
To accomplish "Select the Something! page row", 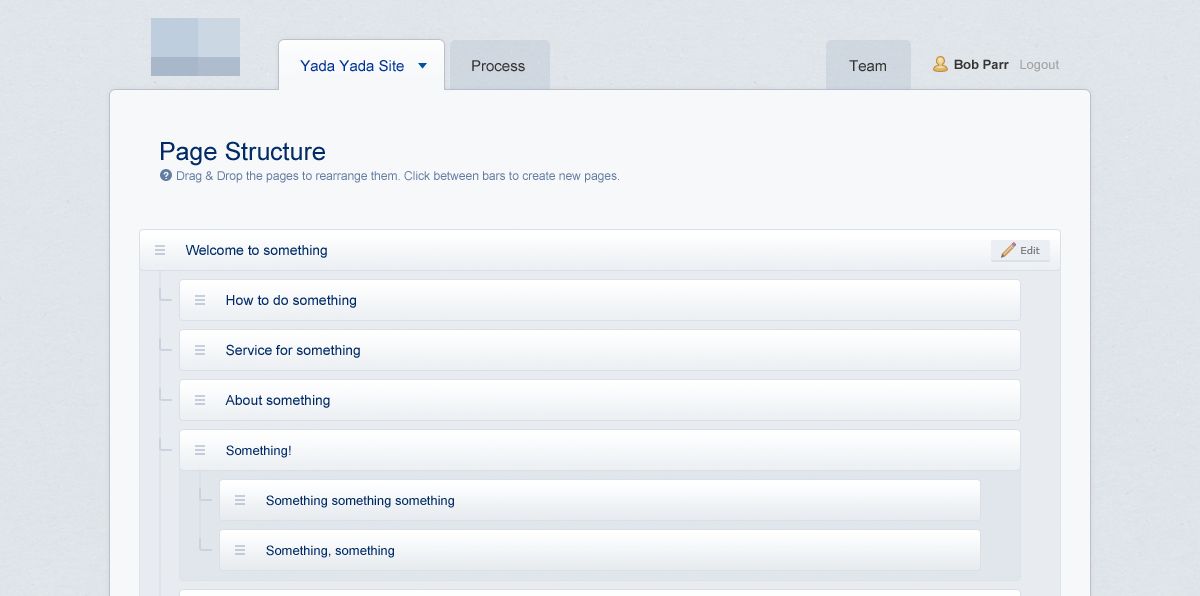I will tap(600, 450).
